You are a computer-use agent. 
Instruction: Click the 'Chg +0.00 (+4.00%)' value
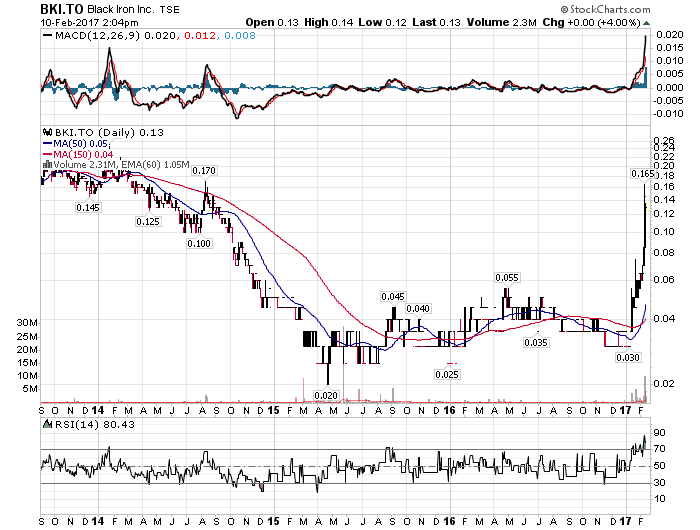click(x=592, y=22)
